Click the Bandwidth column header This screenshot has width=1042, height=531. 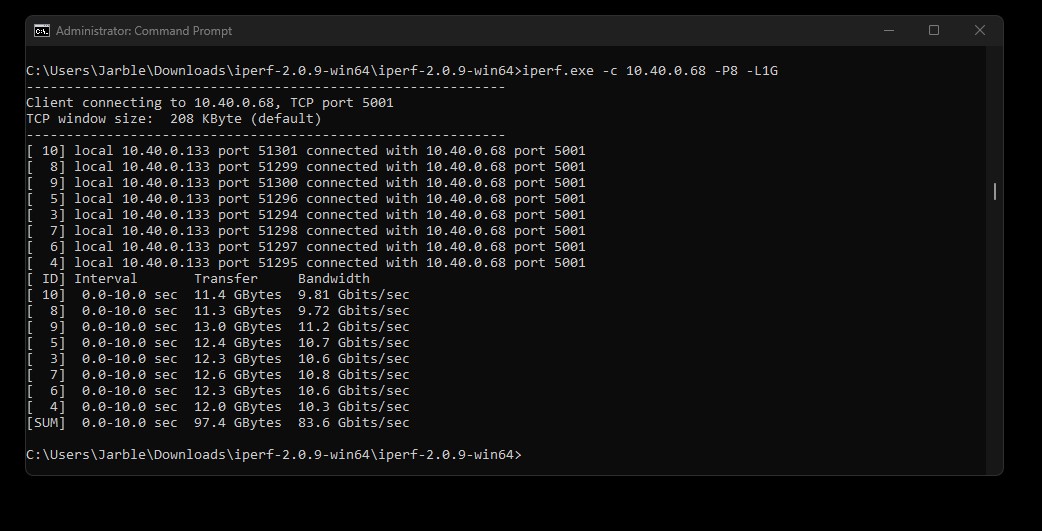(334, 278)
